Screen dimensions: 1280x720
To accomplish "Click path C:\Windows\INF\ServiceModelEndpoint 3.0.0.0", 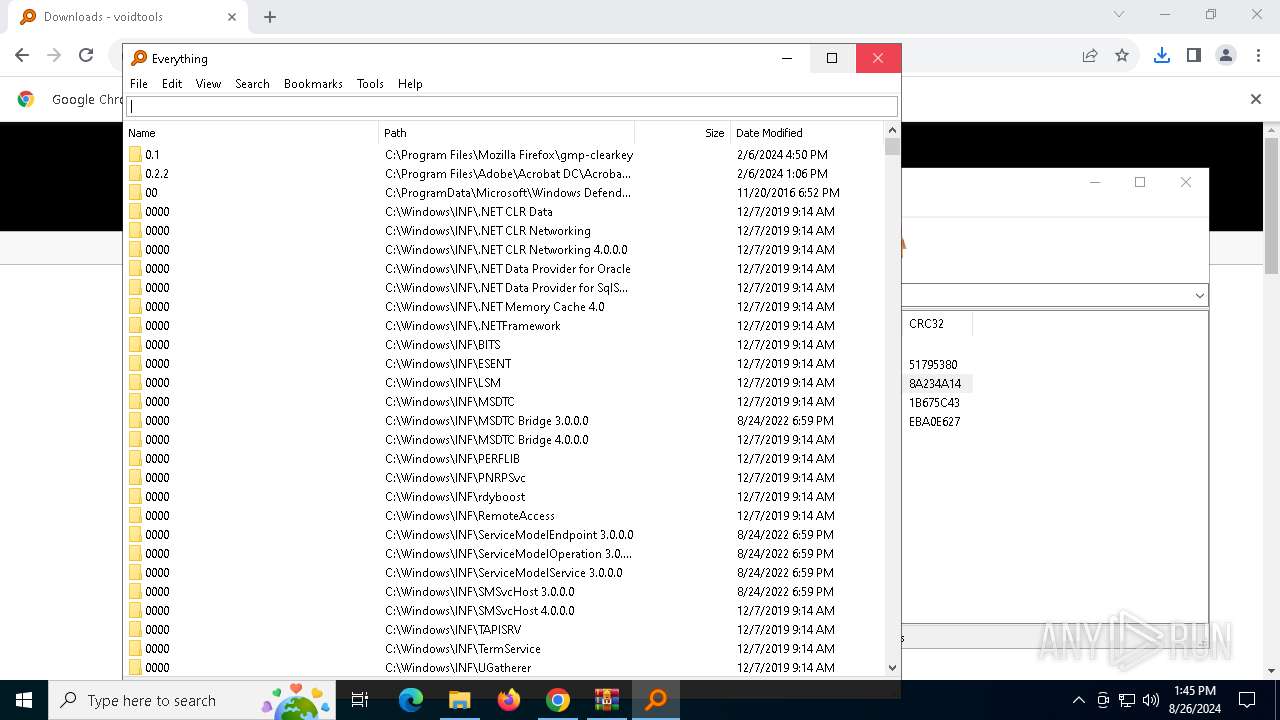I will [x=509, y=535].
